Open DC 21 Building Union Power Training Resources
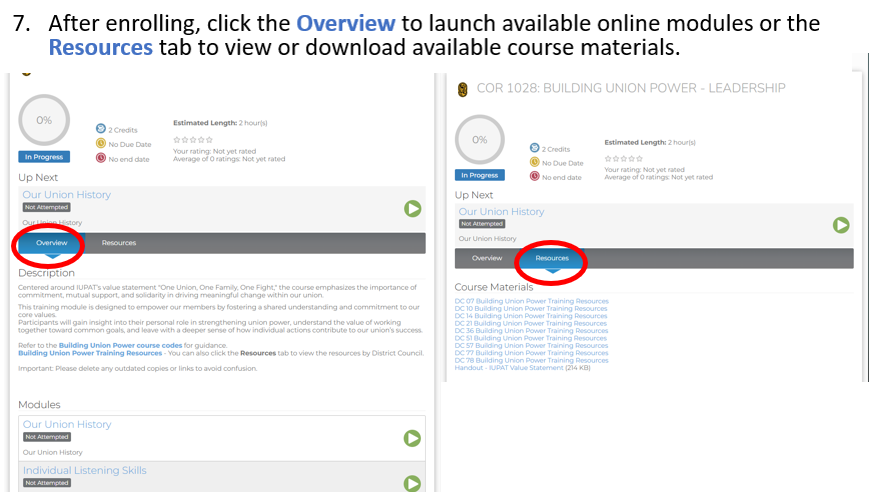 (531, 323)
